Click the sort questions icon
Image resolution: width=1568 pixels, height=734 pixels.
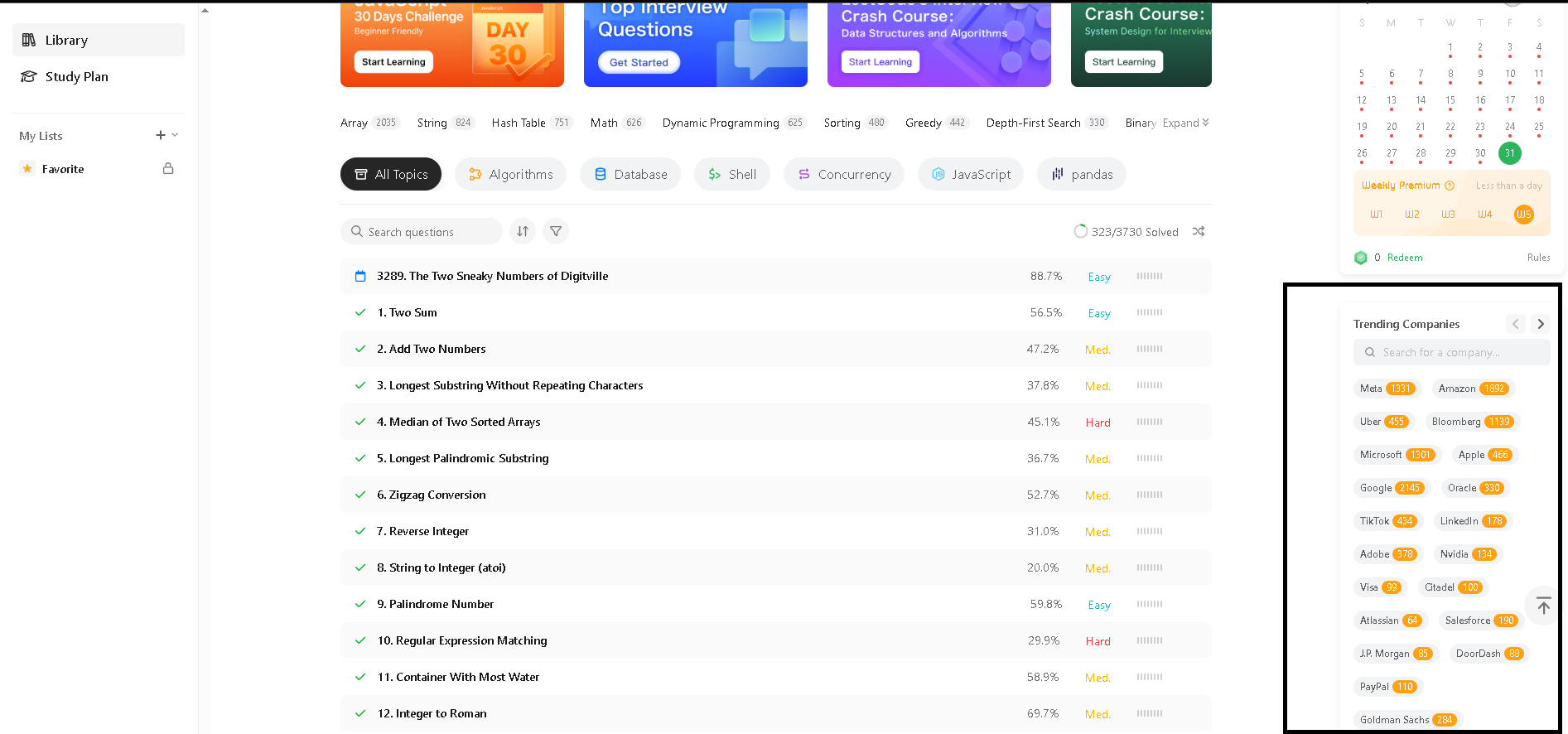pos(523,231)
